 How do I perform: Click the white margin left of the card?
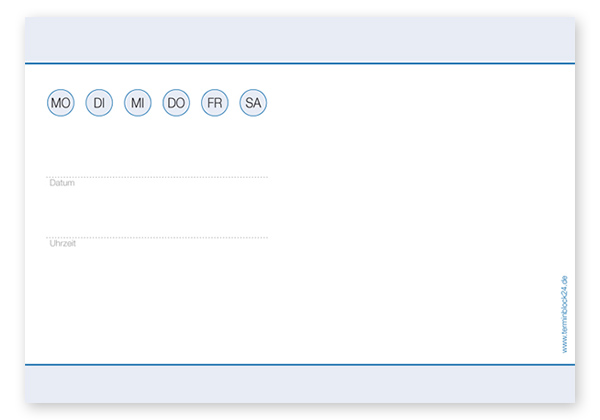point(12,210)
